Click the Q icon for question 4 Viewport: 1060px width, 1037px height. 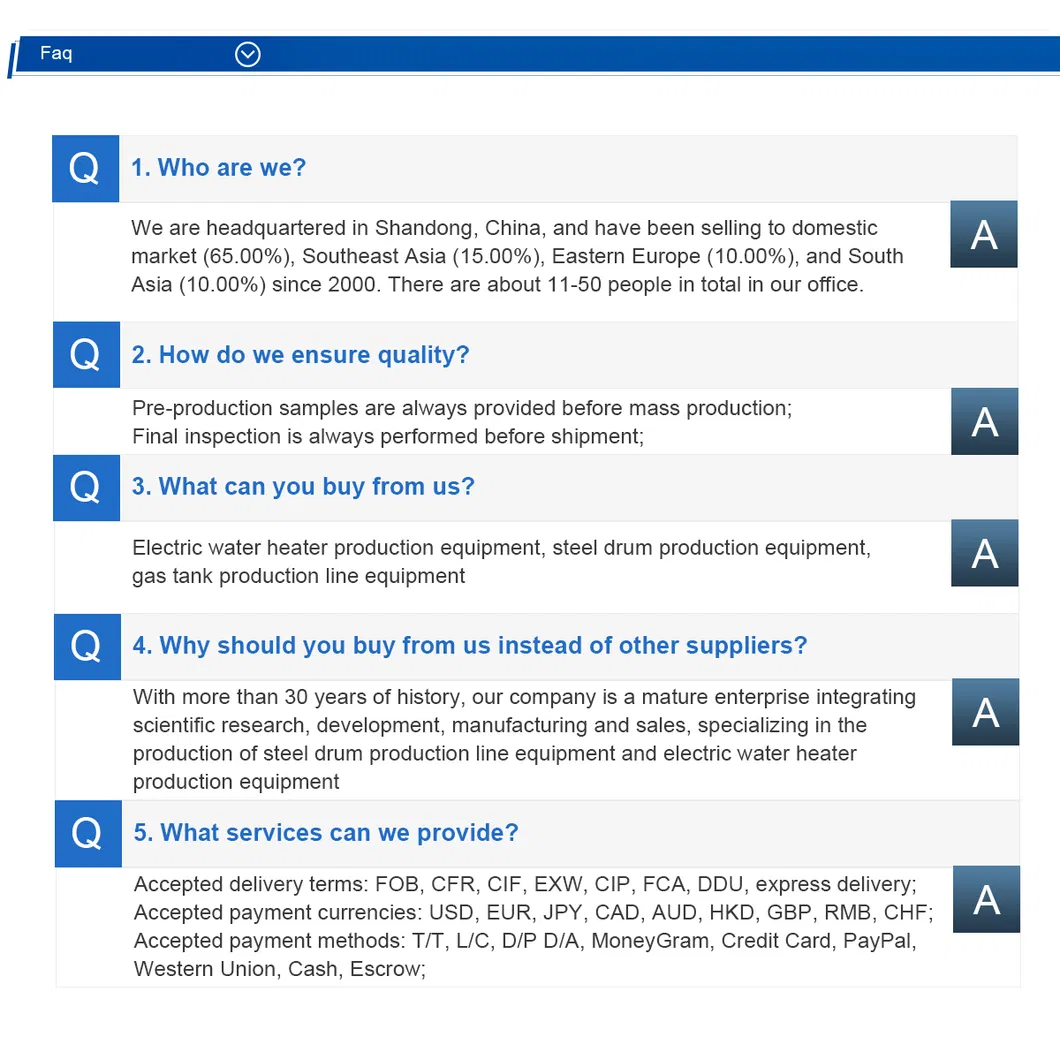pyautogui.click(x=87, y=646)
